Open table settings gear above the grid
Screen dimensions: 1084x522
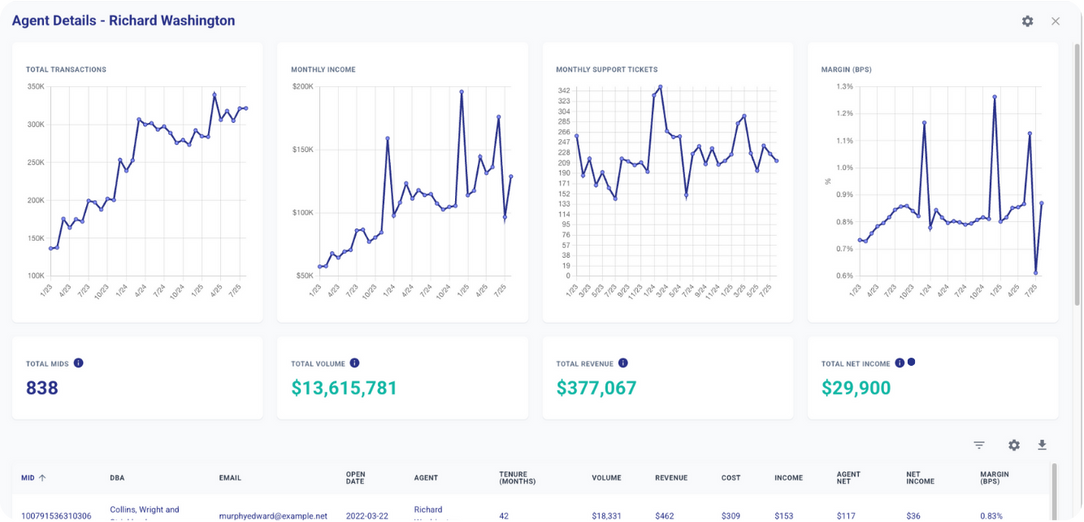1014,445
